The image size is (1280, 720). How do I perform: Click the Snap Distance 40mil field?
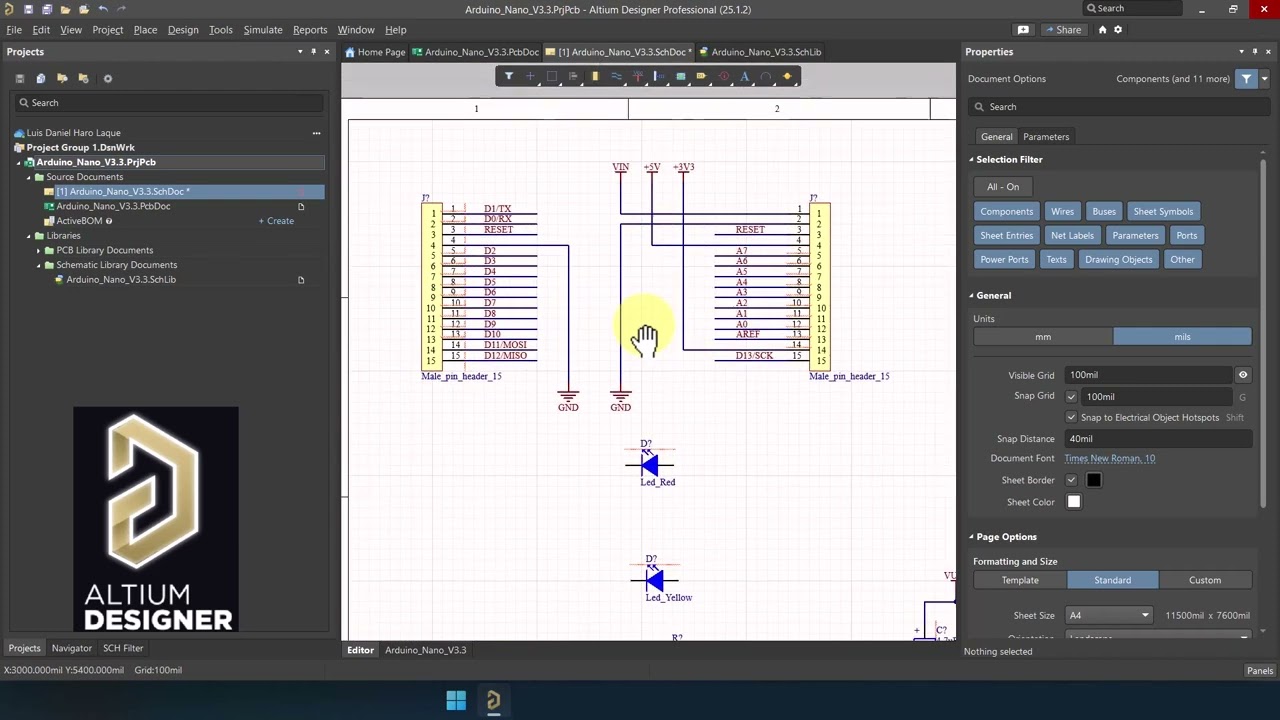[1158, 439]
